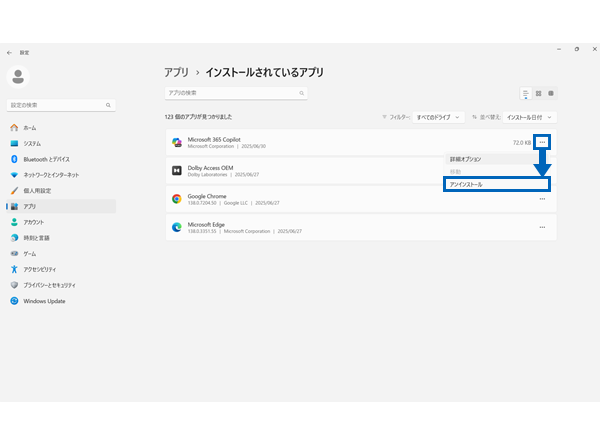Open more options for Microsoft Edge

[x=542, y=227]
